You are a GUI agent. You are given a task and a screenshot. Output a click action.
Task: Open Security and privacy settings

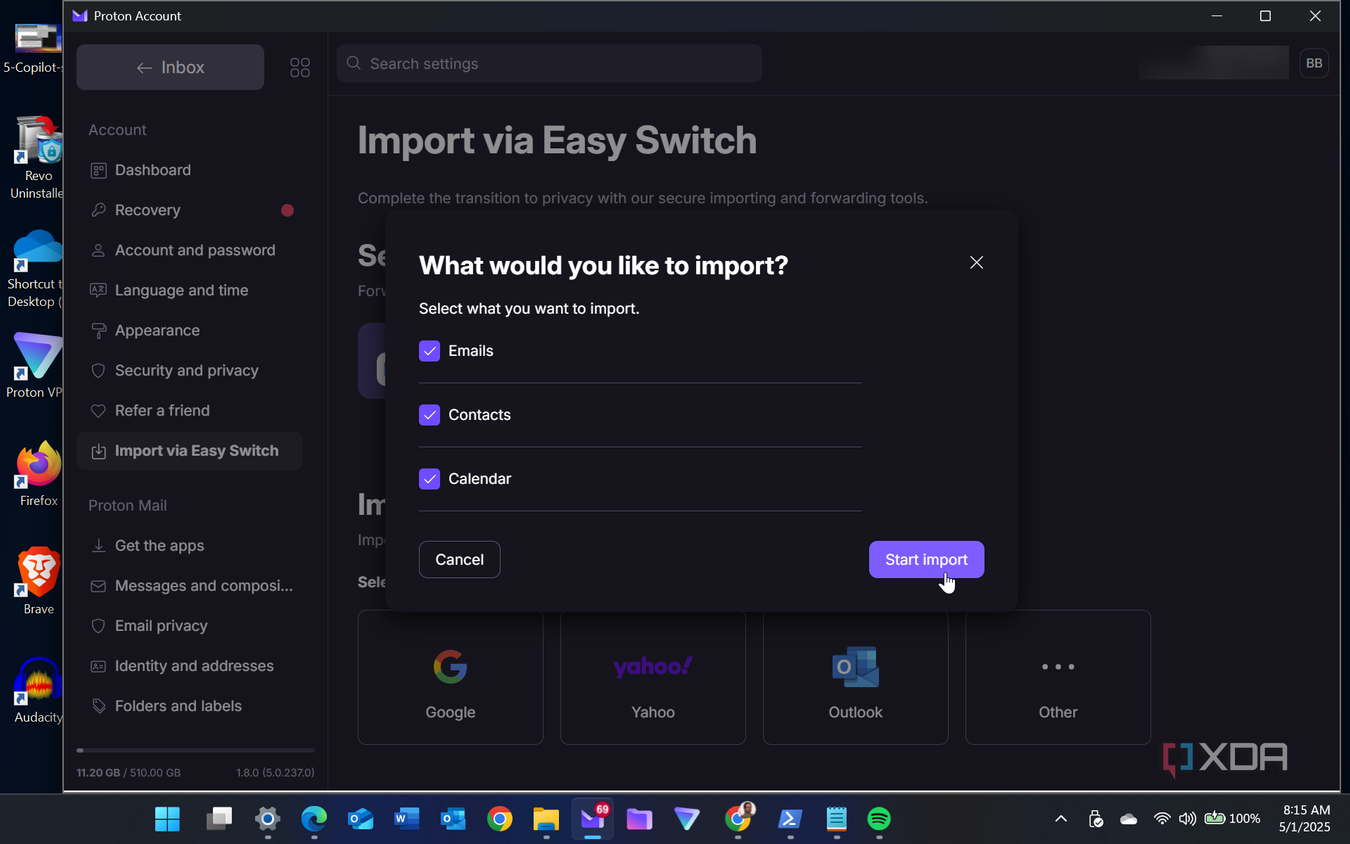point(190,370)
